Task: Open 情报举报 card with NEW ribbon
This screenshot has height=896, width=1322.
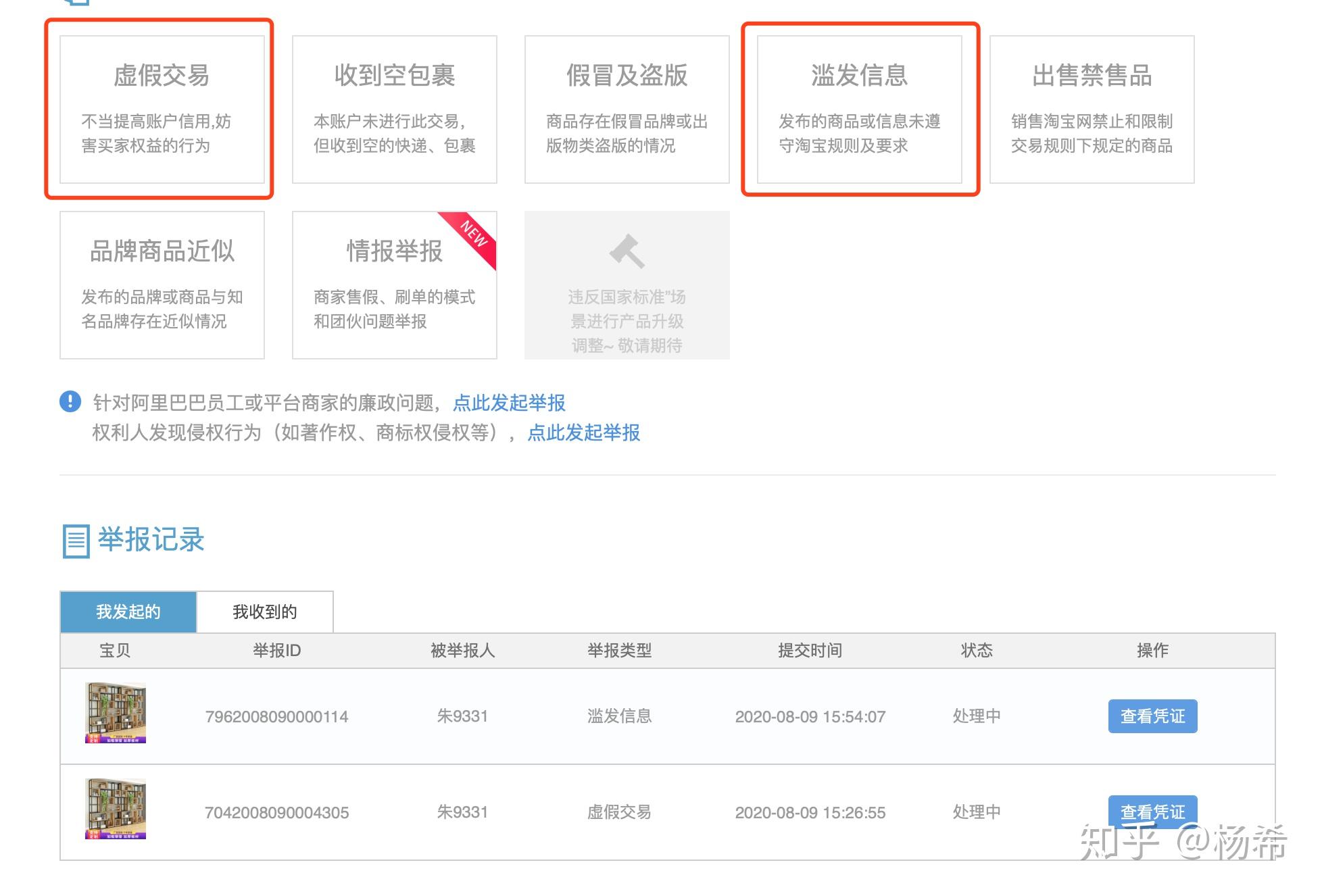Action: (394, 284)
